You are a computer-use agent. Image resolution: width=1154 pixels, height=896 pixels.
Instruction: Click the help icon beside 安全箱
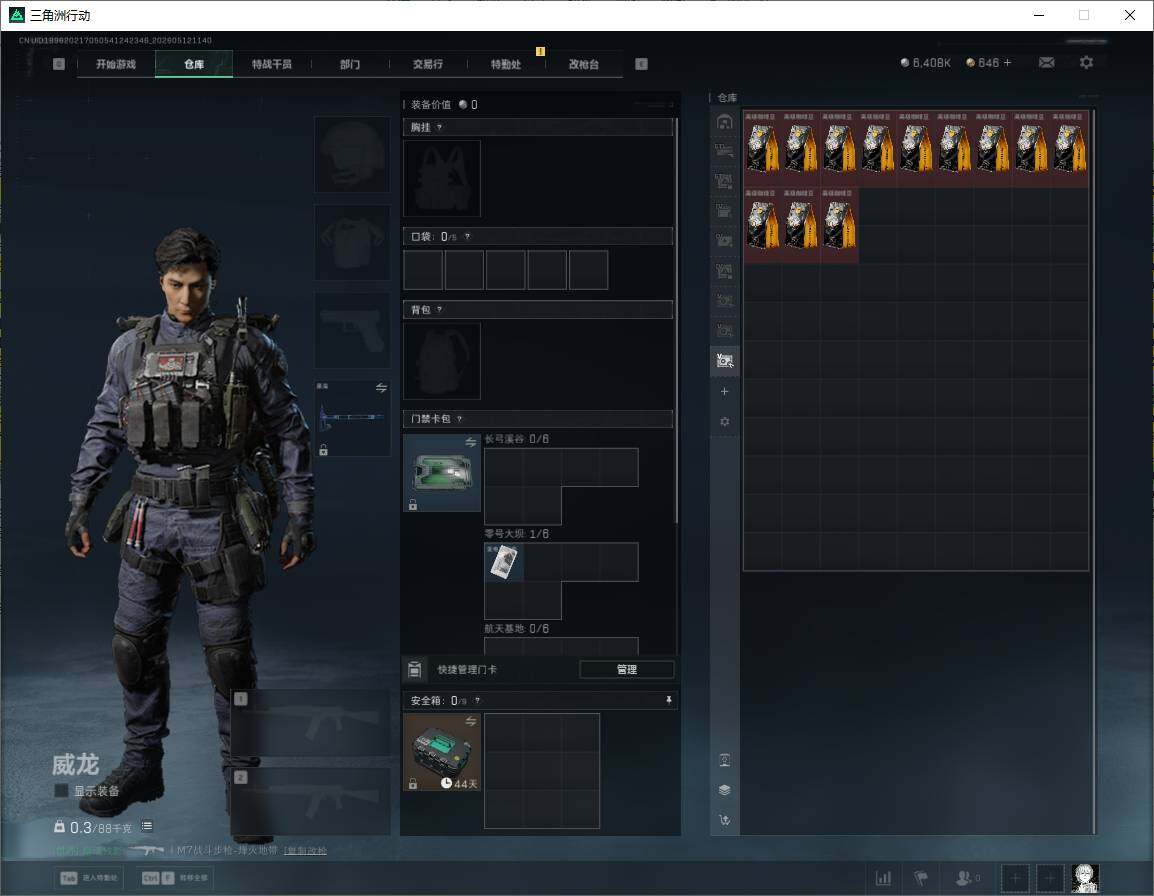point(477,700)
